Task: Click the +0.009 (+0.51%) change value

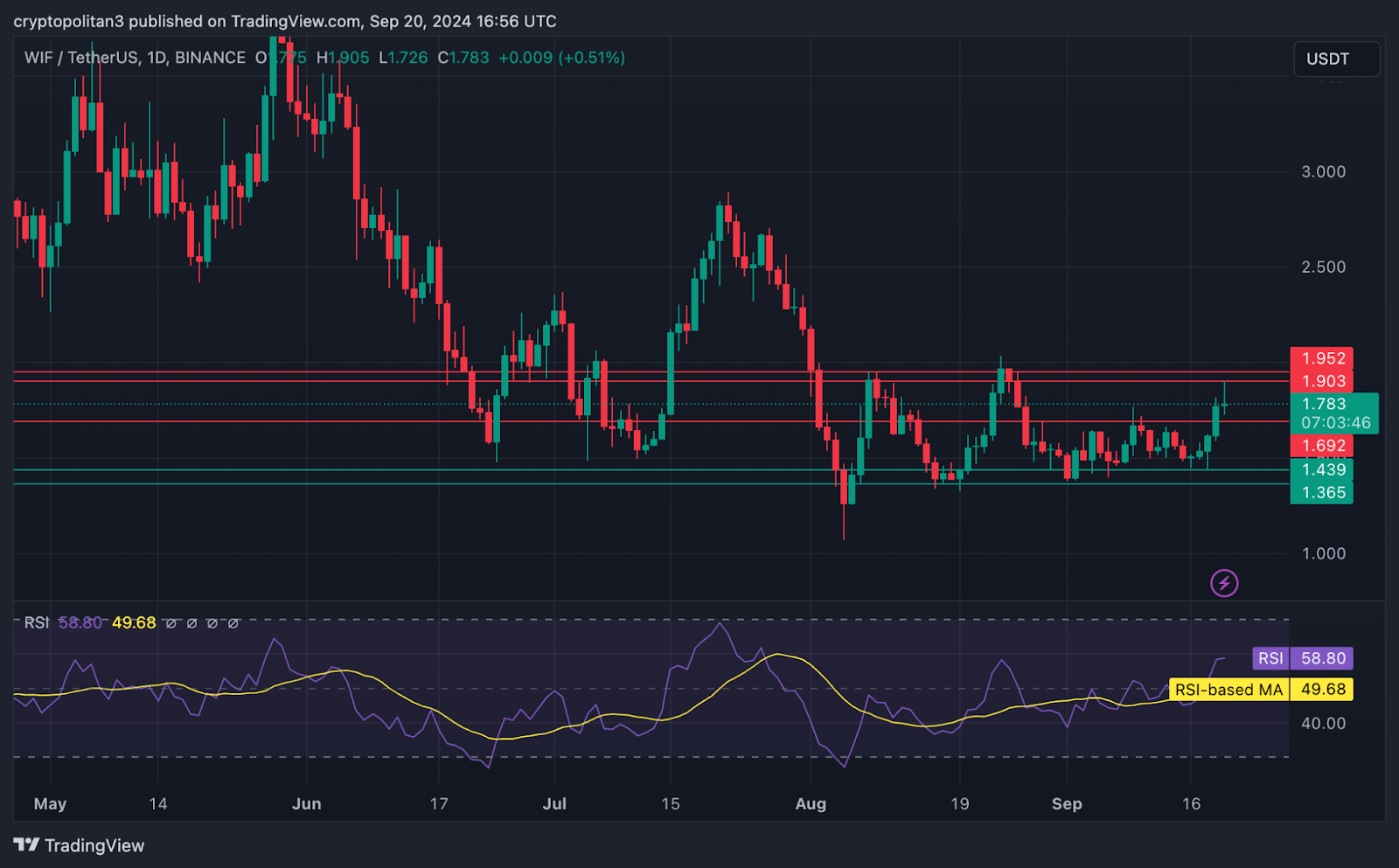Action: (x=561, y=58)
